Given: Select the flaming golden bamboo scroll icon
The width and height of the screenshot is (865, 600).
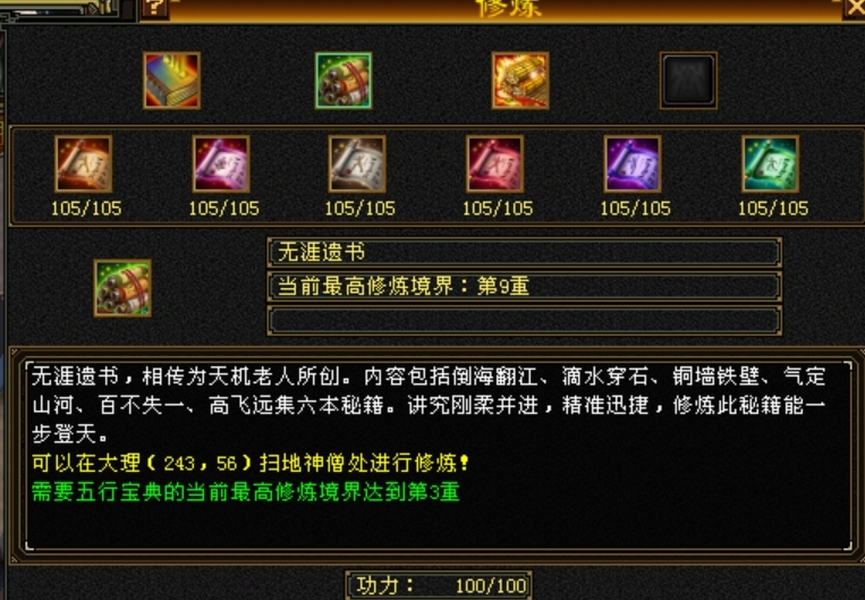Looking at the screenshot, I should click(520, 81).
